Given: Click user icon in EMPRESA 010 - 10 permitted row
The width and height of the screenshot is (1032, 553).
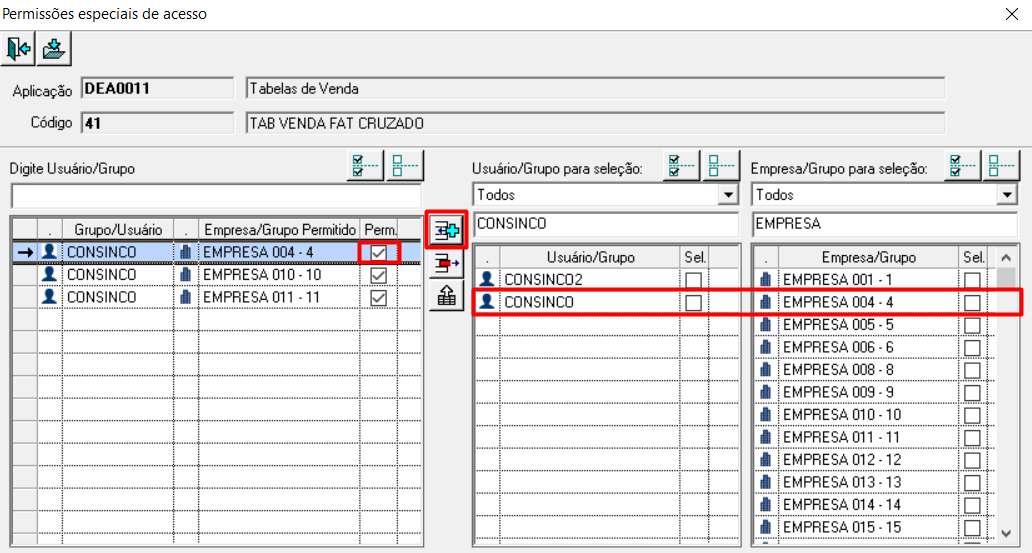Looking at the screenshot, I should point(49,274).
